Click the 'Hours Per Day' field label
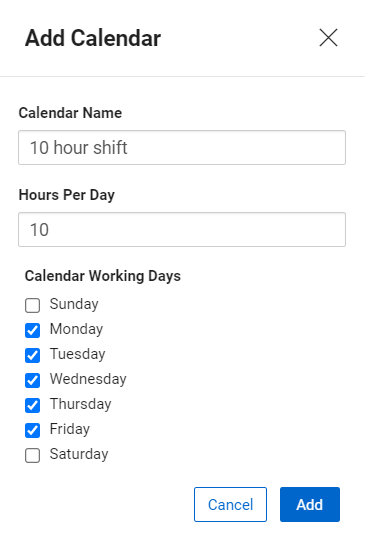 pos(67,195)
